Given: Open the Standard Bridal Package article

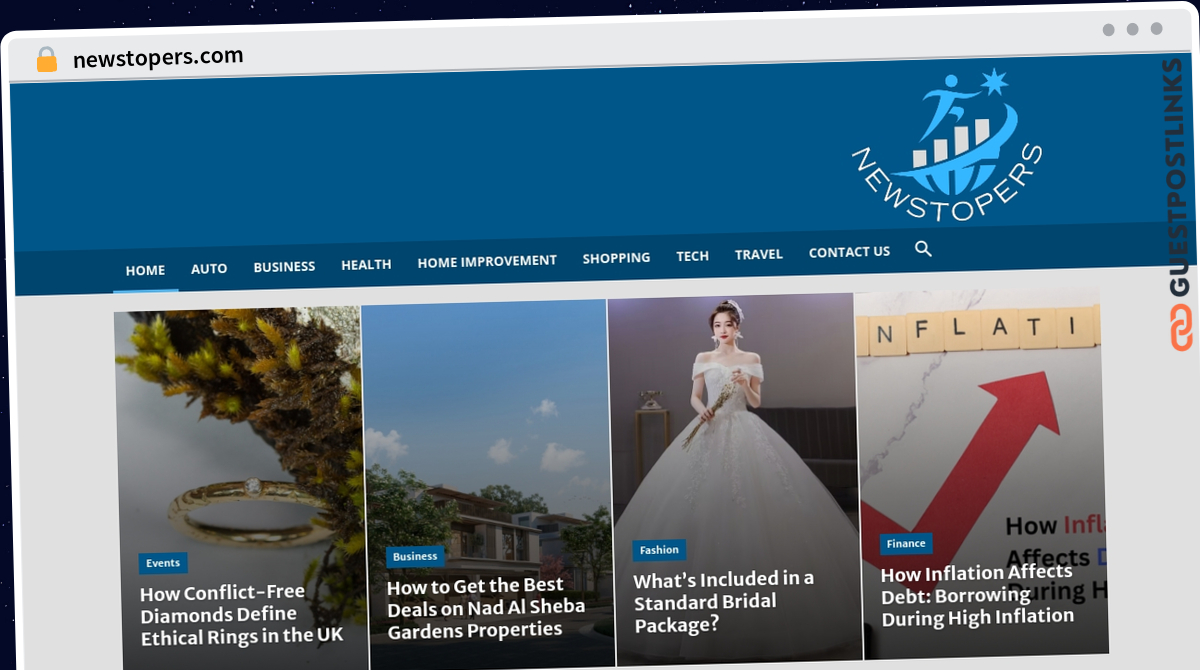Looking at the screenshot, I should point(724,601).
